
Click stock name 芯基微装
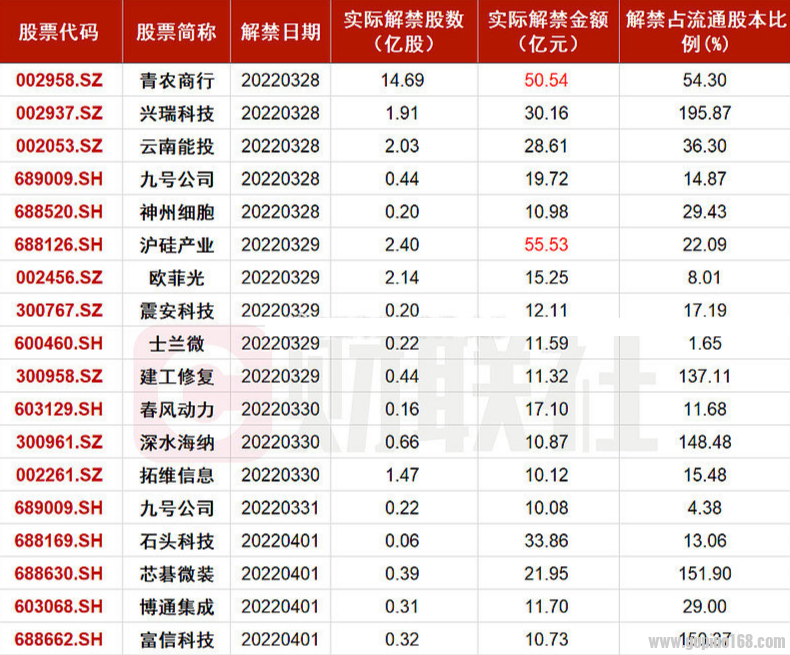coord(177,574)
